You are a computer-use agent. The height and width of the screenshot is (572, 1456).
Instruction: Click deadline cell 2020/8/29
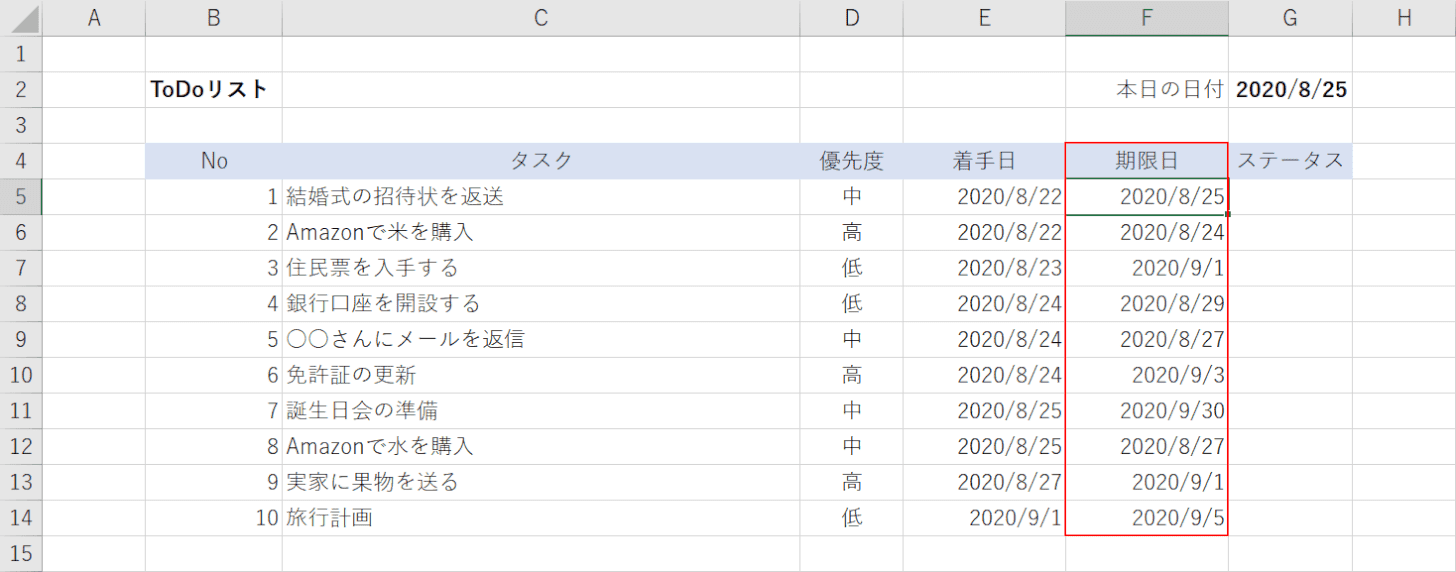coord(1147,304)
